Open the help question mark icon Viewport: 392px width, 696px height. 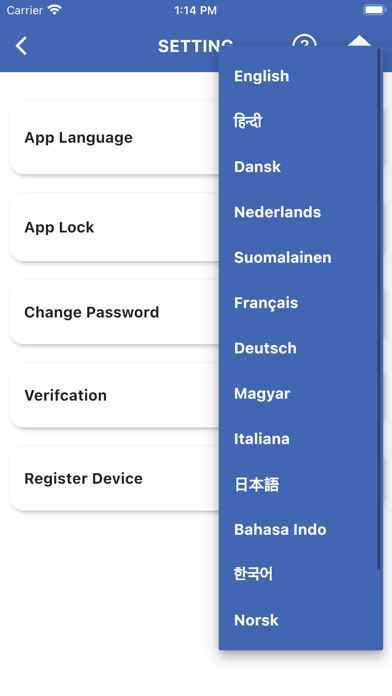click(x=304, y=41)
